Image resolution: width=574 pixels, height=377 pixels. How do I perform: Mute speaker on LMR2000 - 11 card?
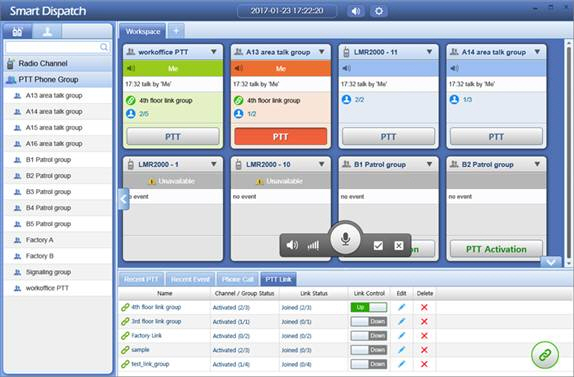[346, 68]
